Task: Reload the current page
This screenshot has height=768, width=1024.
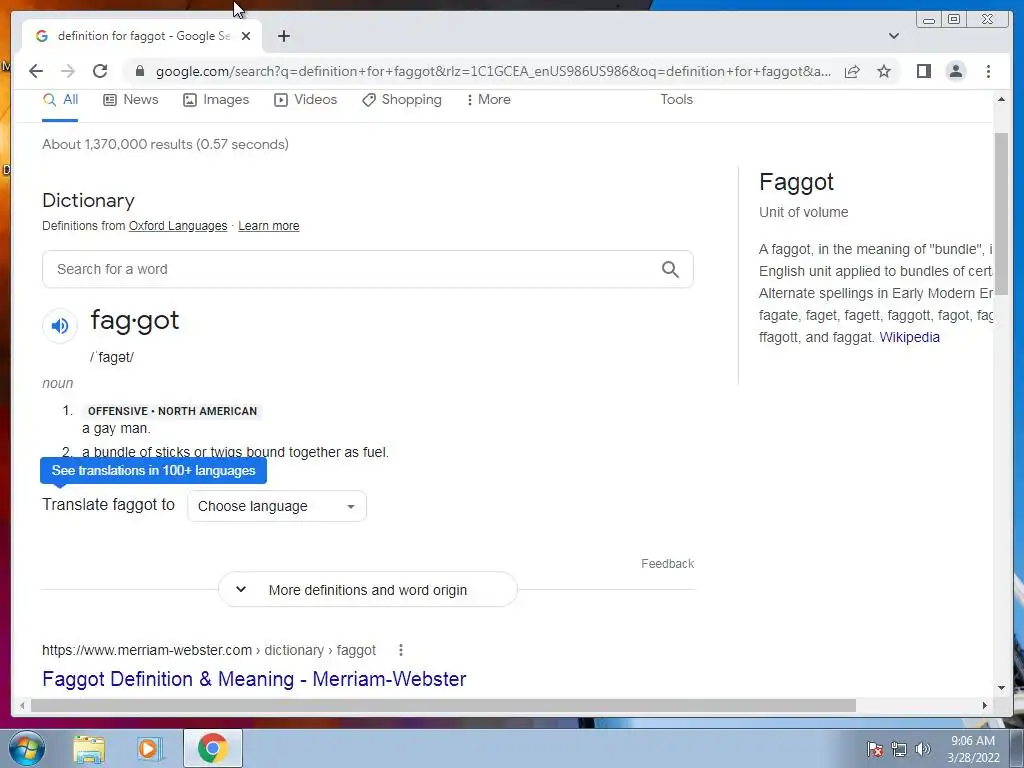Action: (100, 71)
